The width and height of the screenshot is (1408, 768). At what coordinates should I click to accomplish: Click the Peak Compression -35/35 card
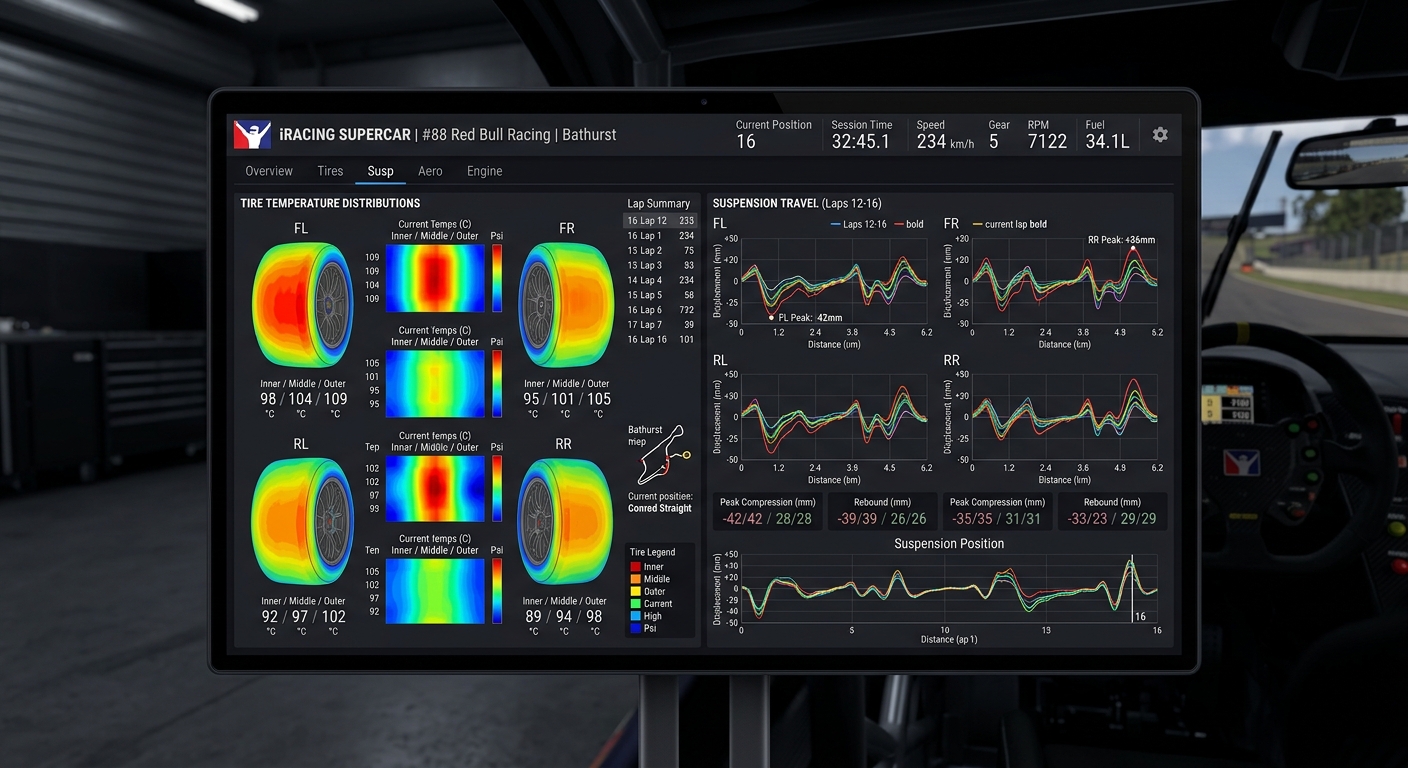click(x=997, y=511)
